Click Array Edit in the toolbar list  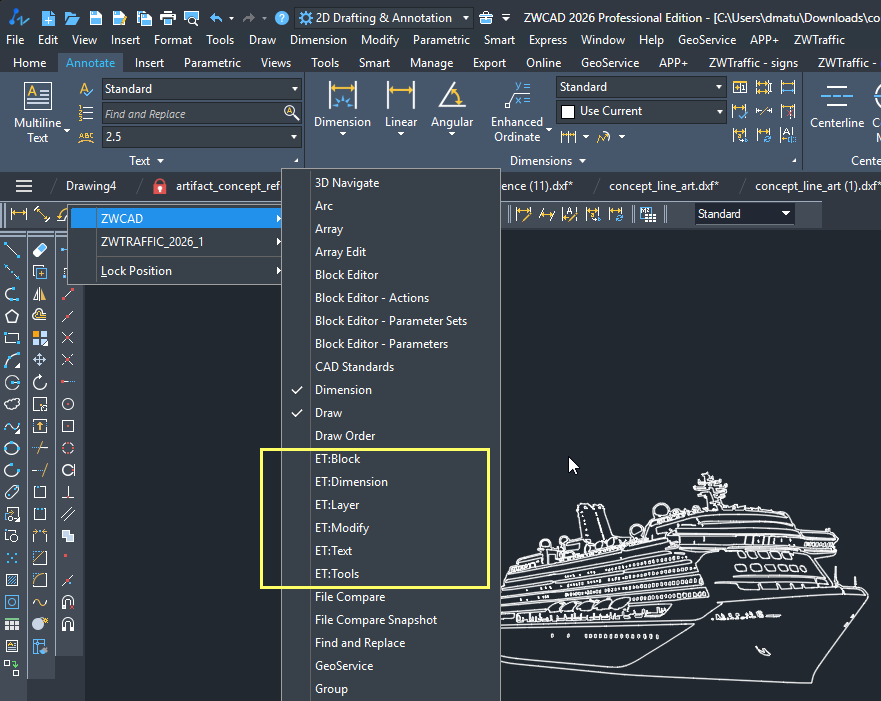340,252
